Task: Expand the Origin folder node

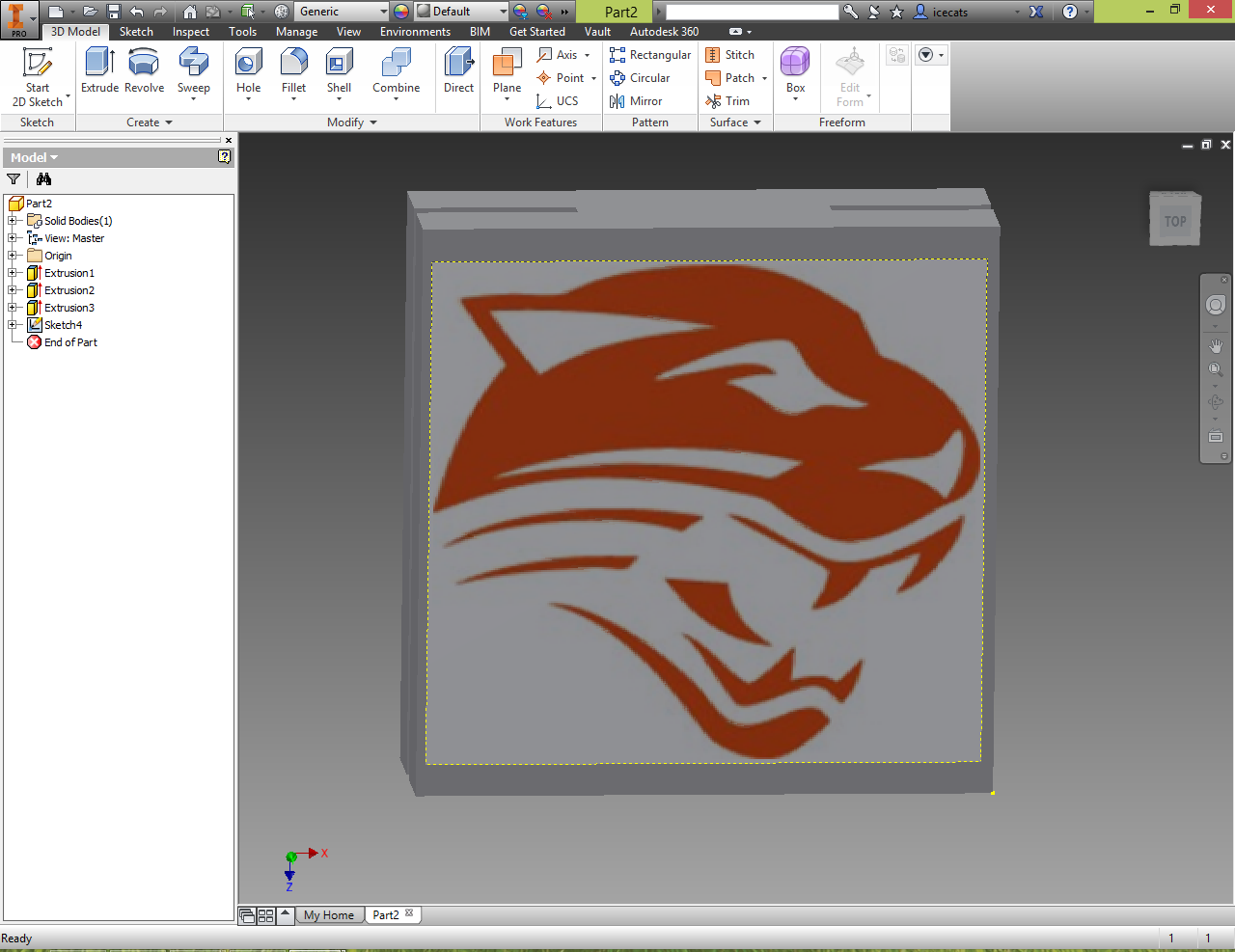Action: pos(13,256)
